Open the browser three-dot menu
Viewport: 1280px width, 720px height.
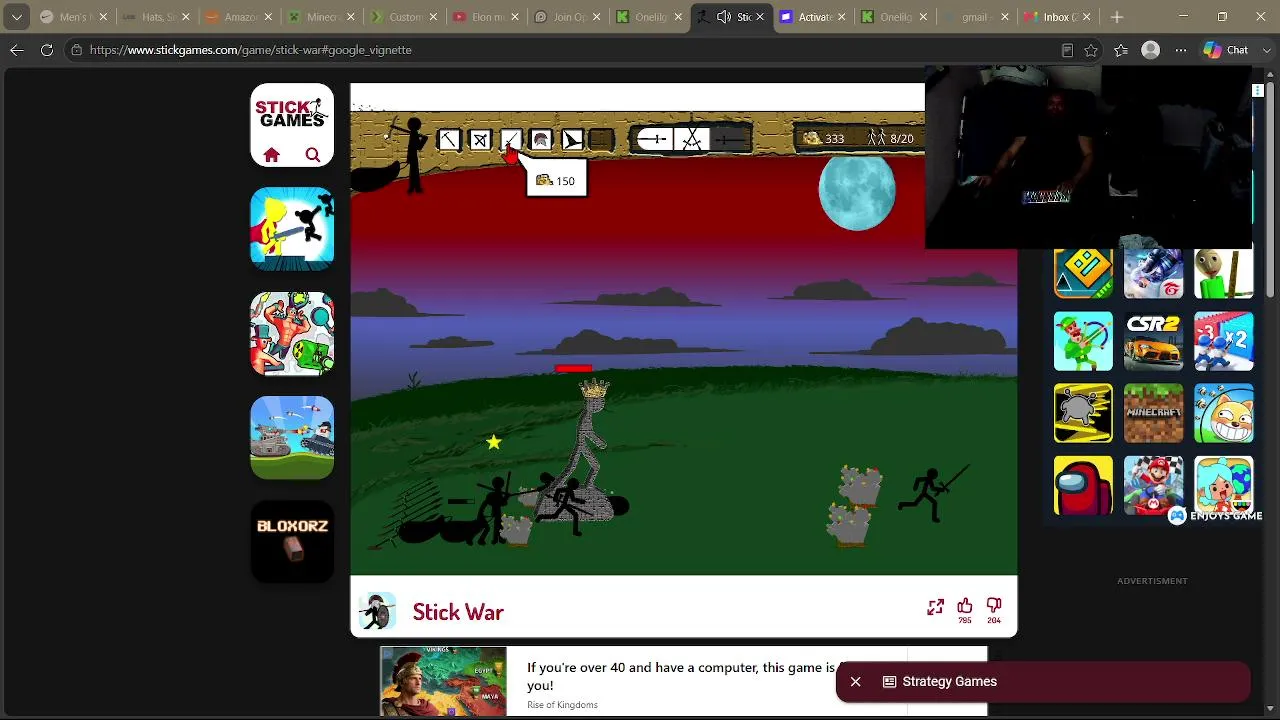[x=1181, y=50]
